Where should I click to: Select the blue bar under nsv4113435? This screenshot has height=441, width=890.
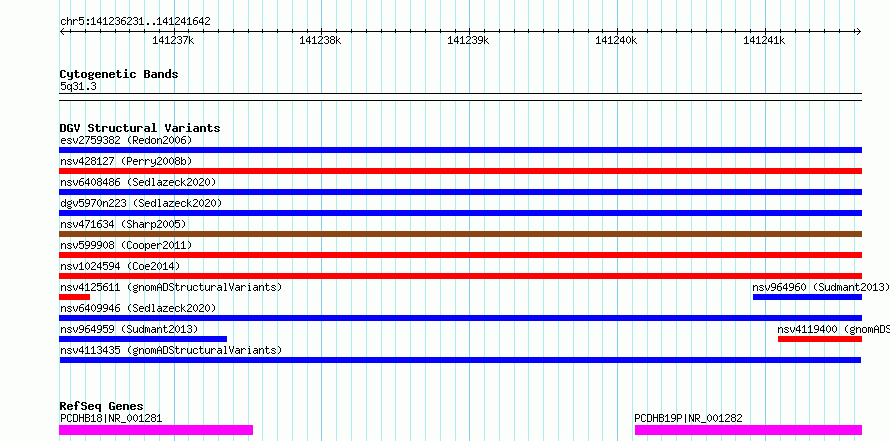(x=460, y=360)
